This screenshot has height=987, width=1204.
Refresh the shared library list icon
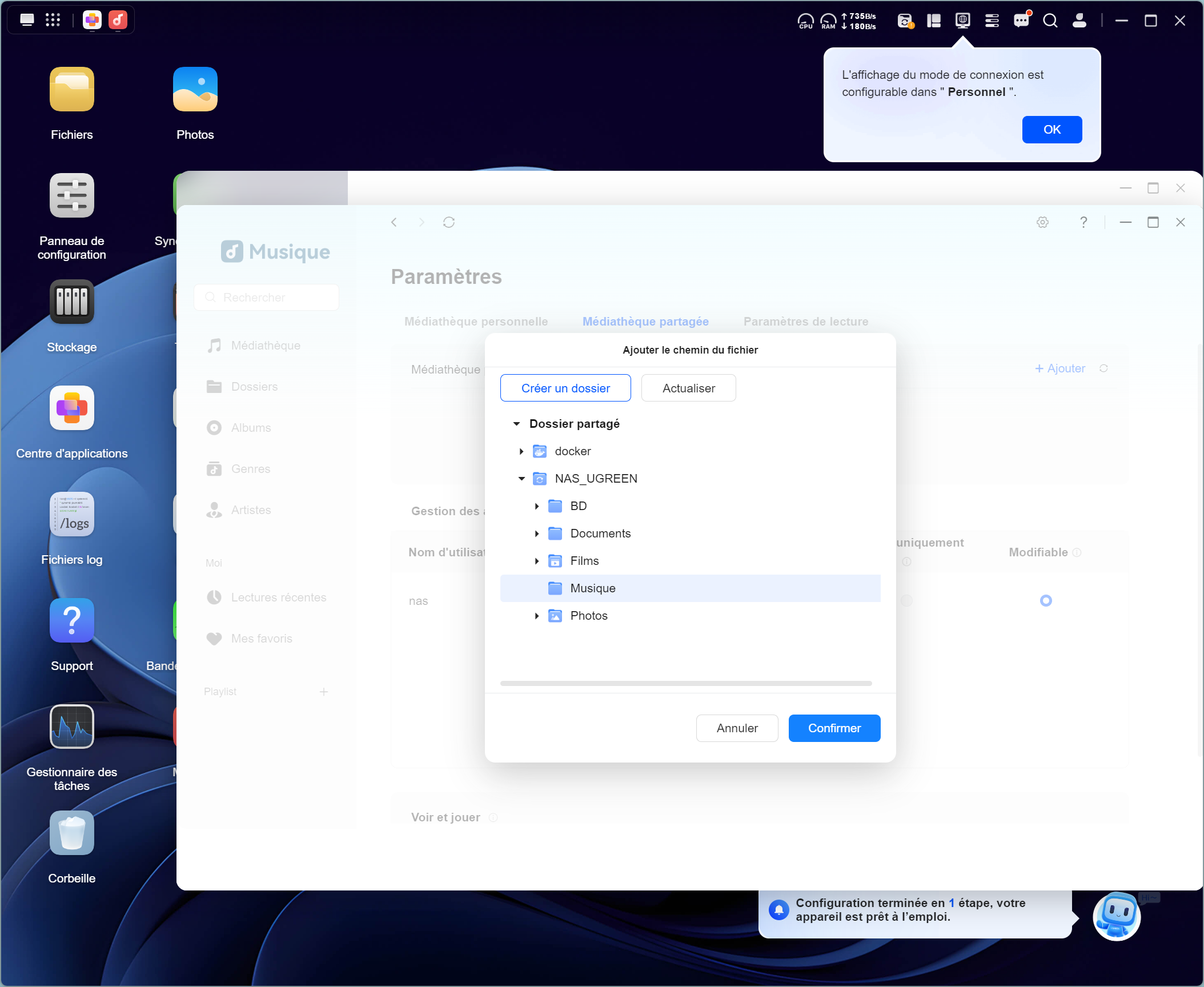(1103, 368)
